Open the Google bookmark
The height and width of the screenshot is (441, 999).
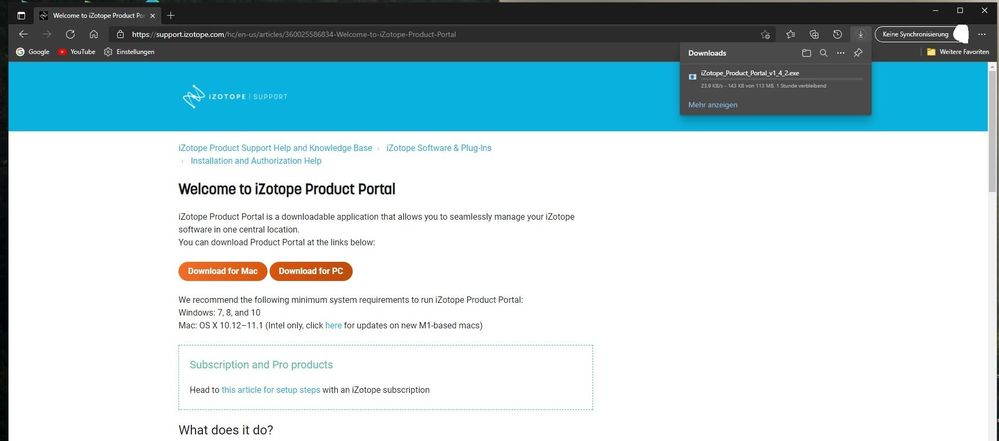pyautogui.click(x=32, y=52)
